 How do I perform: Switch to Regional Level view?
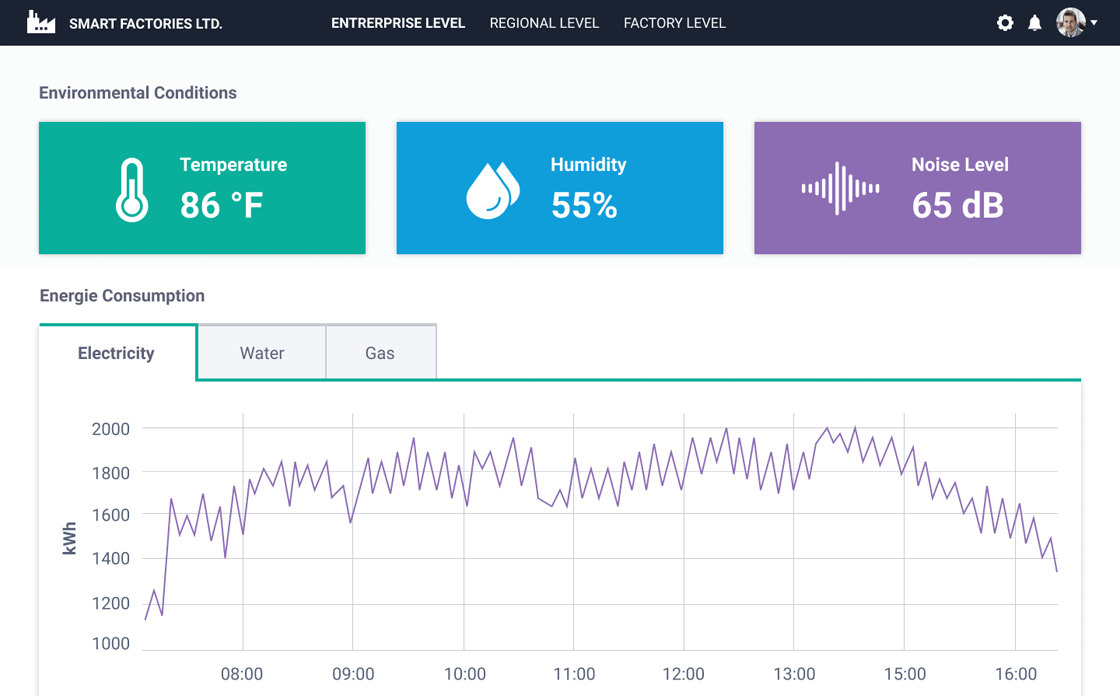tap(544, 23)
